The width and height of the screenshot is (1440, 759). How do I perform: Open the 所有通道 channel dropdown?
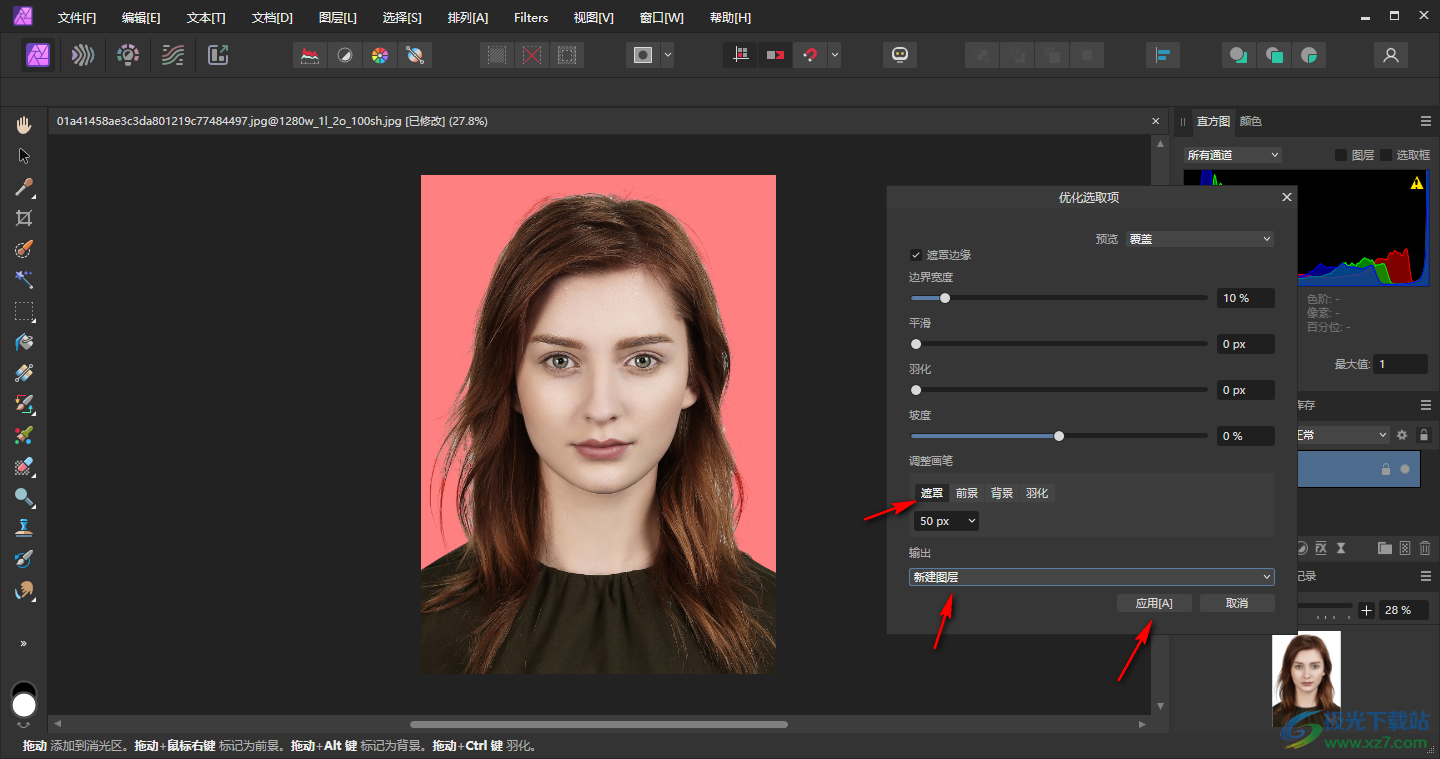pos(1232,155)
